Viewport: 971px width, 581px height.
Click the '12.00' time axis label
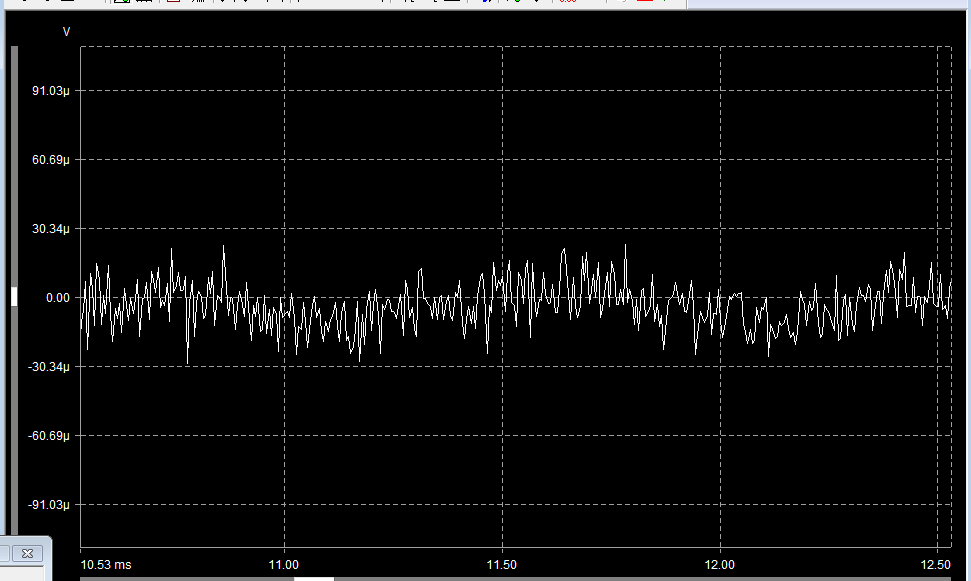(720, 565)
